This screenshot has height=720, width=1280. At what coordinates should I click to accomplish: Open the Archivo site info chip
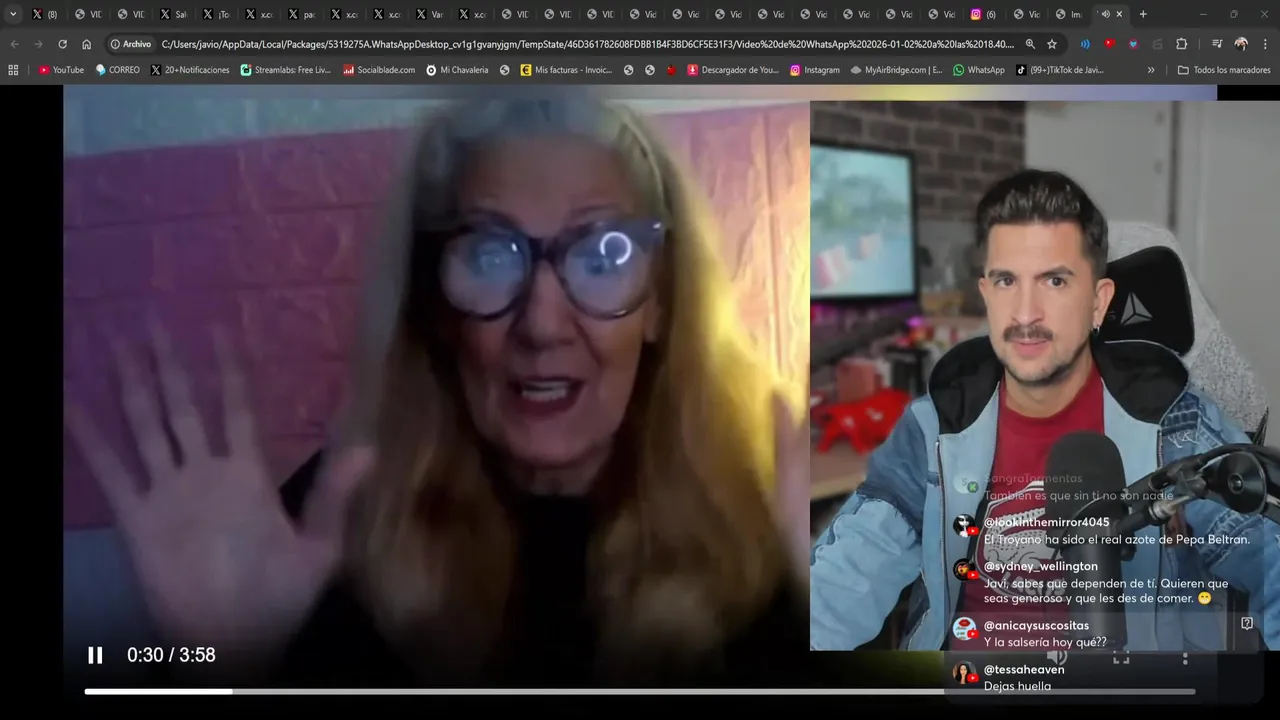pos(131,44)
